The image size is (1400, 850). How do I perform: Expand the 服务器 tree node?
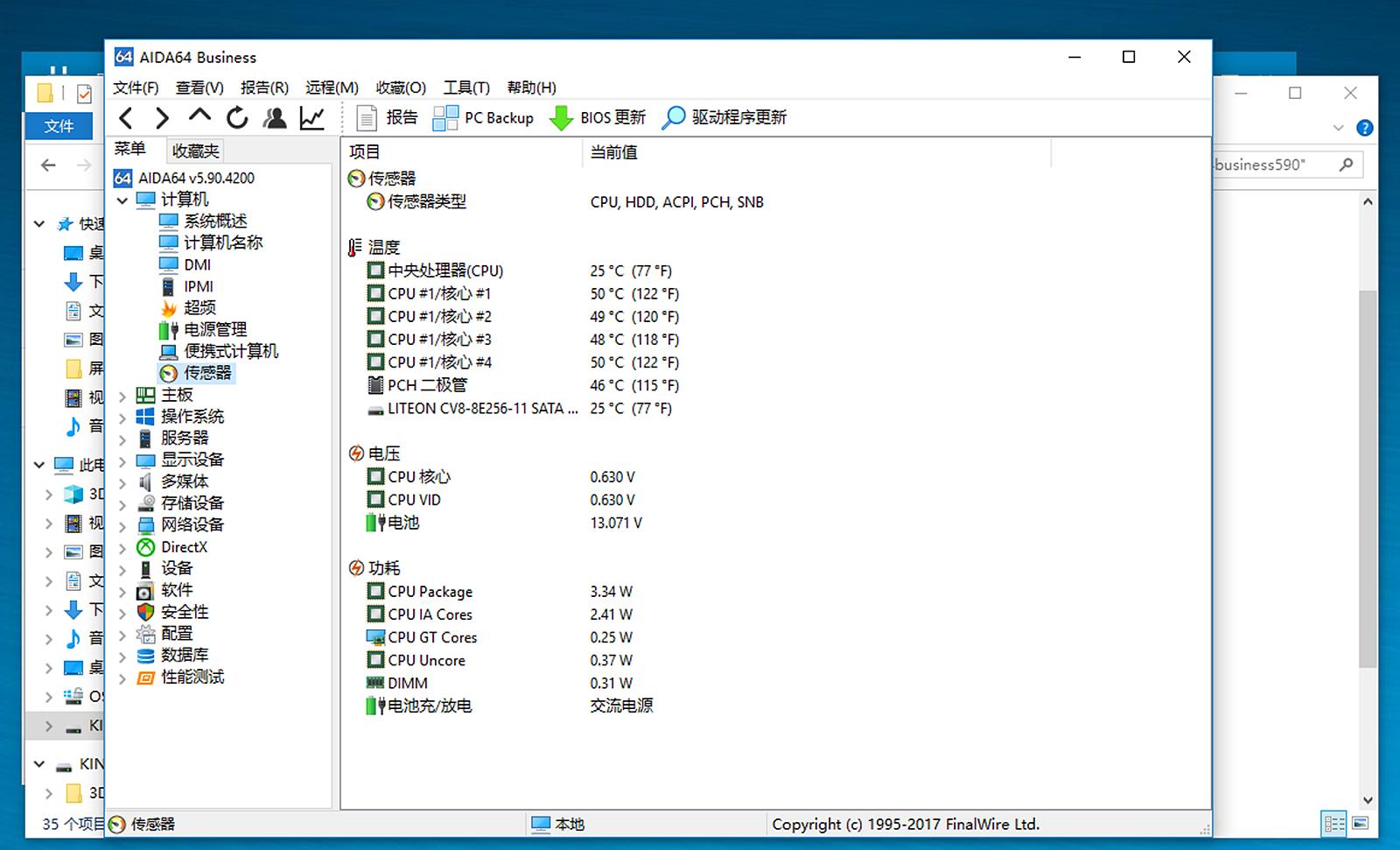tap(122, 439)
